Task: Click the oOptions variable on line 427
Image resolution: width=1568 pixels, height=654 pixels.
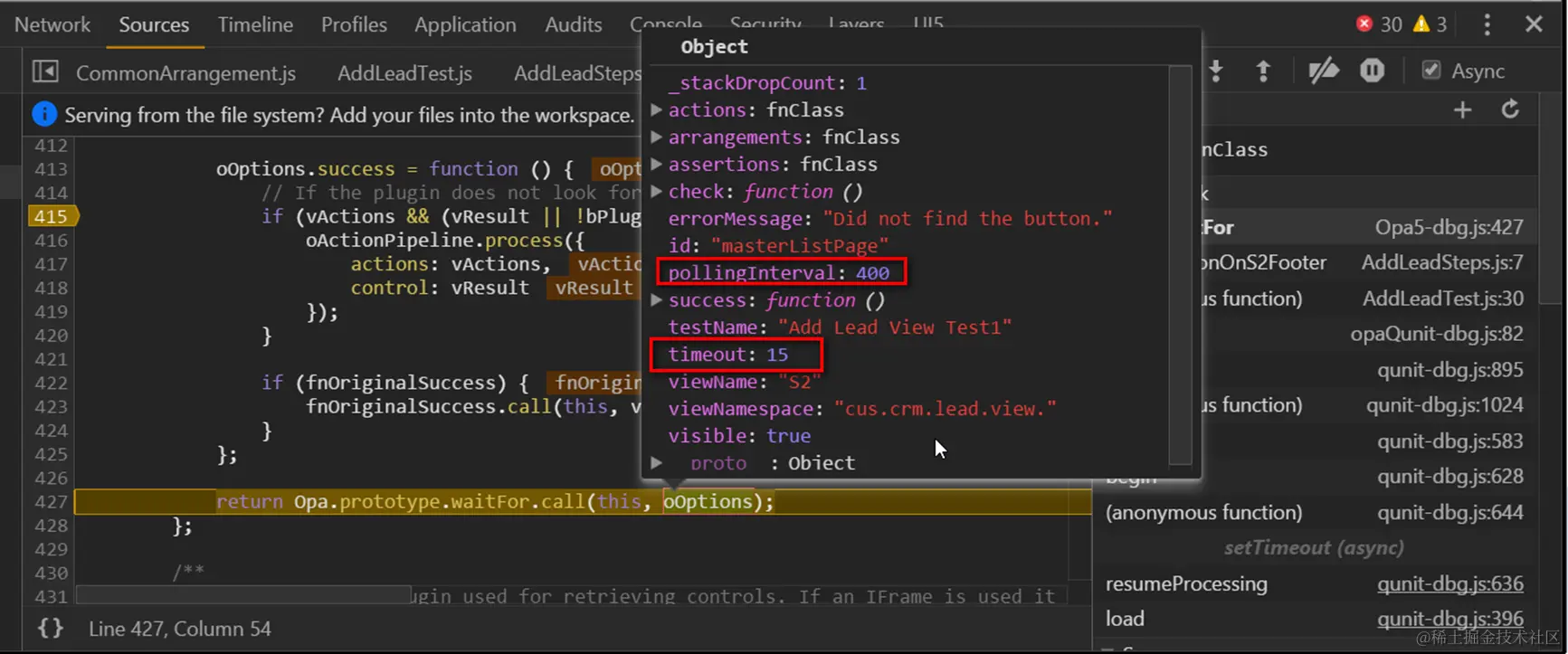Action: (x=708, y=502)
